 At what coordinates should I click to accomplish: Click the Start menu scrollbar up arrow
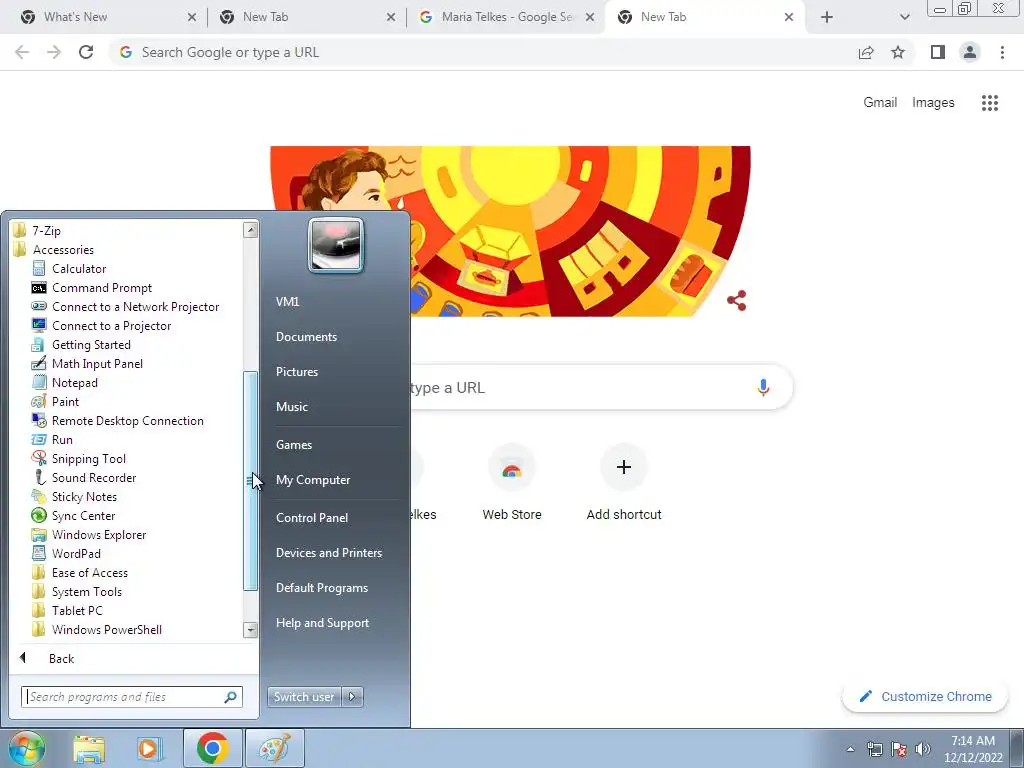coord(251,230)
